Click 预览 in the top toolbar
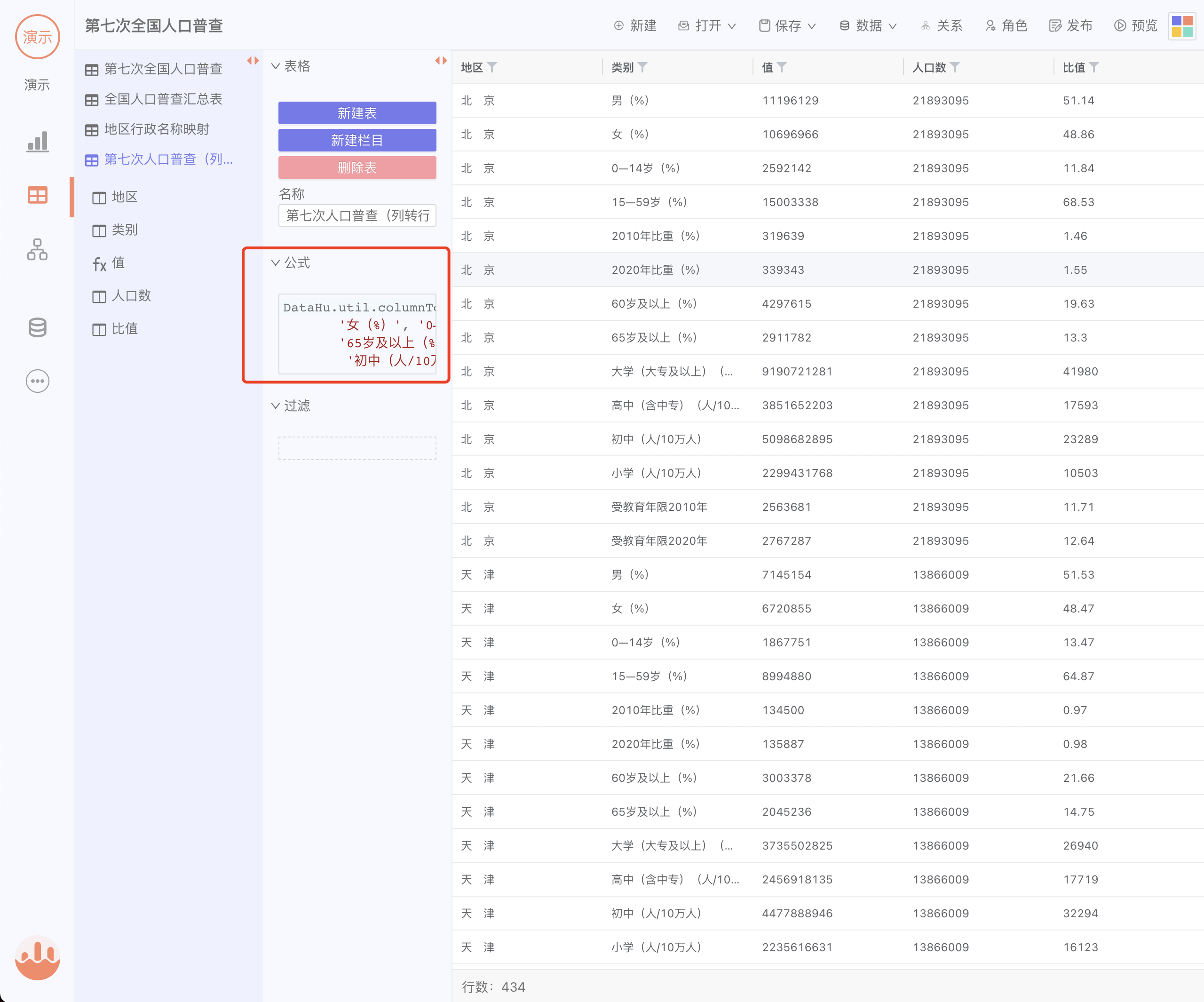 pyautogui.click(x=1136, y=26)
